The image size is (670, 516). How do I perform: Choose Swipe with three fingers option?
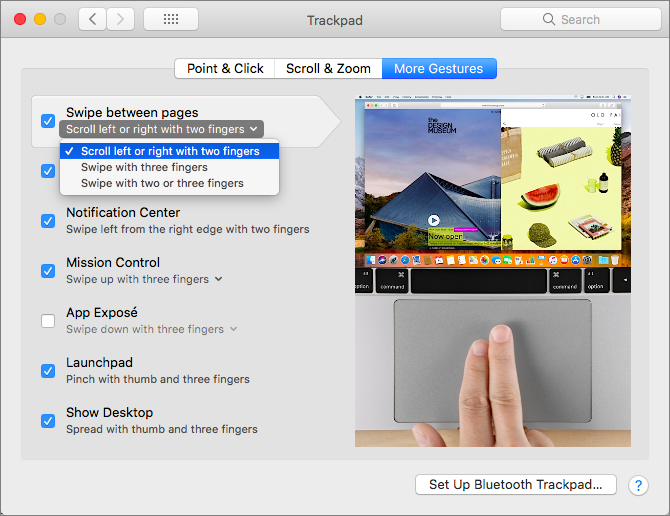tap(144, 167)
